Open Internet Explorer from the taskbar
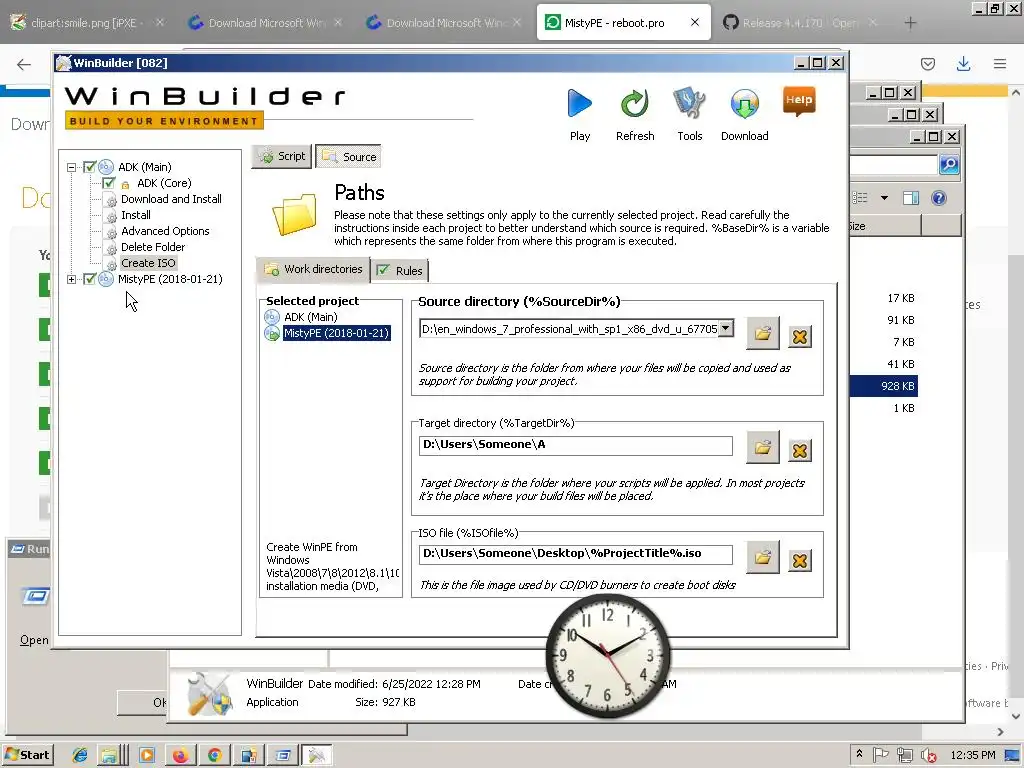Screen dimensions: 1024x768 point(80,756)
